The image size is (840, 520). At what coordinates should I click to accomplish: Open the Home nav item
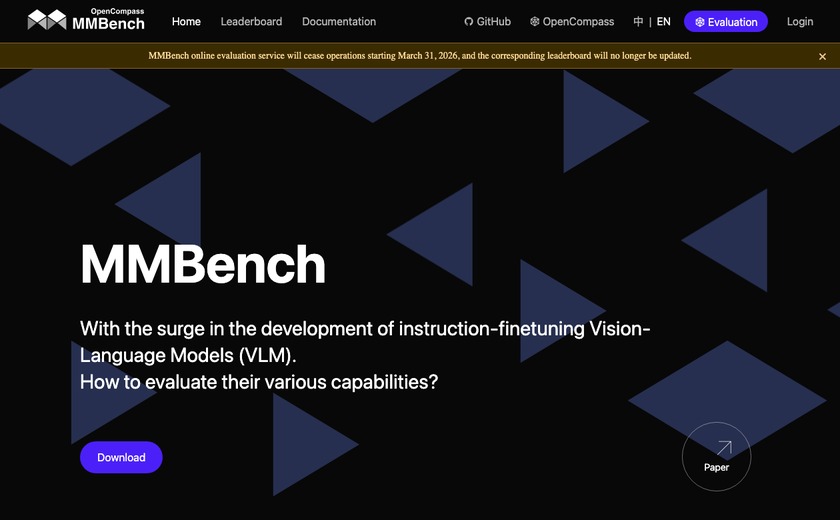pos(186,21)
